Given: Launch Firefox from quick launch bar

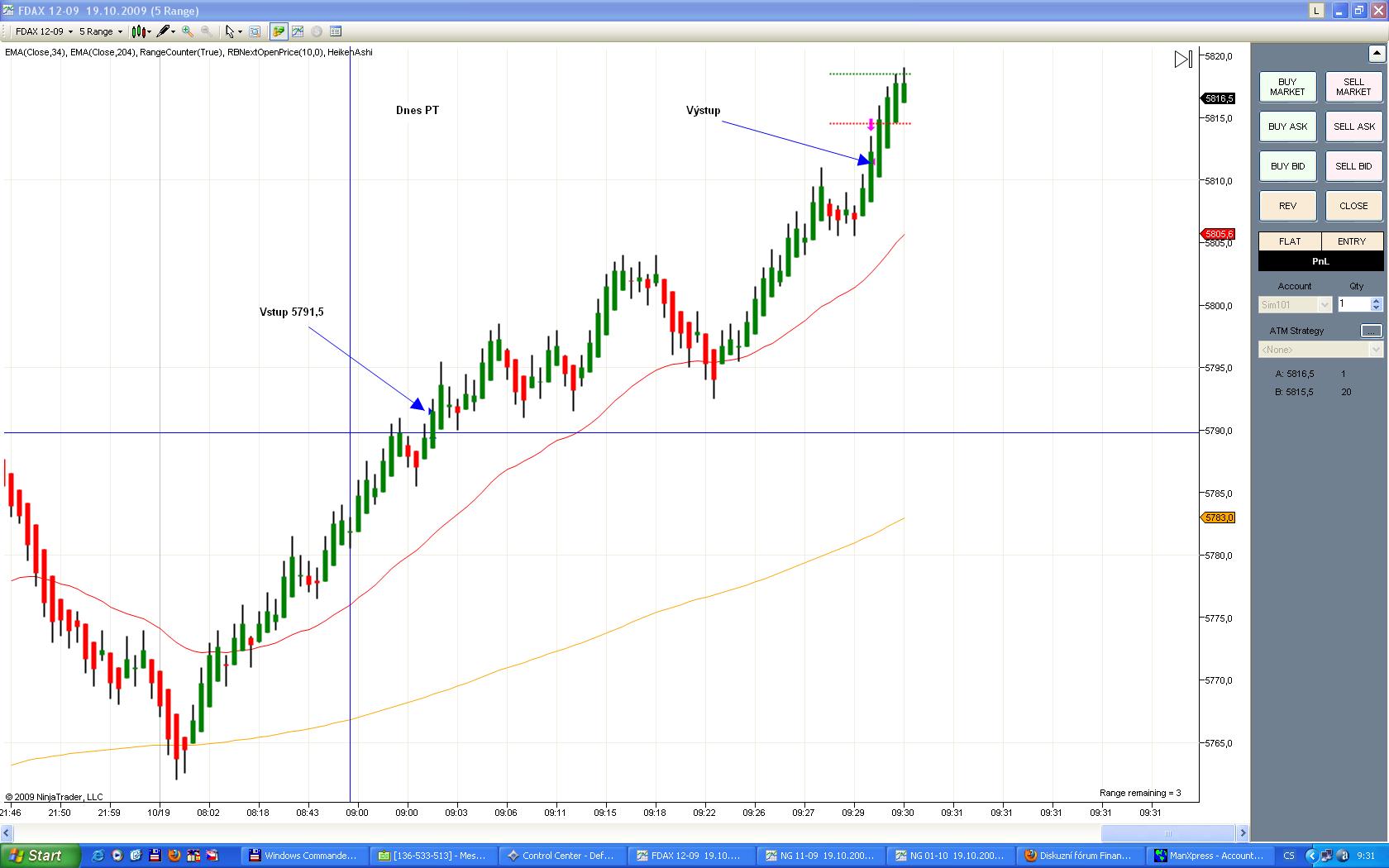Looking at the screenshot, I should pyautogui.click(x=174, y=856).
